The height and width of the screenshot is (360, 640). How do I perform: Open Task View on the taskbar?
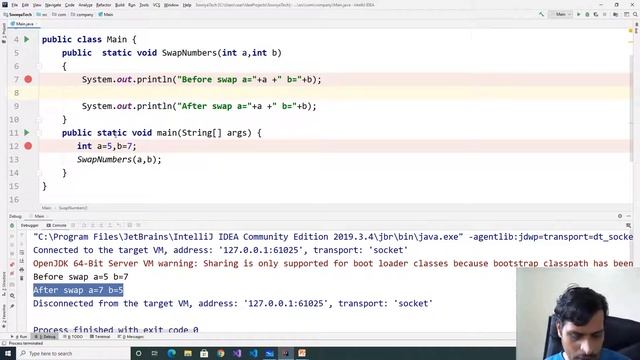click(155, 353)
